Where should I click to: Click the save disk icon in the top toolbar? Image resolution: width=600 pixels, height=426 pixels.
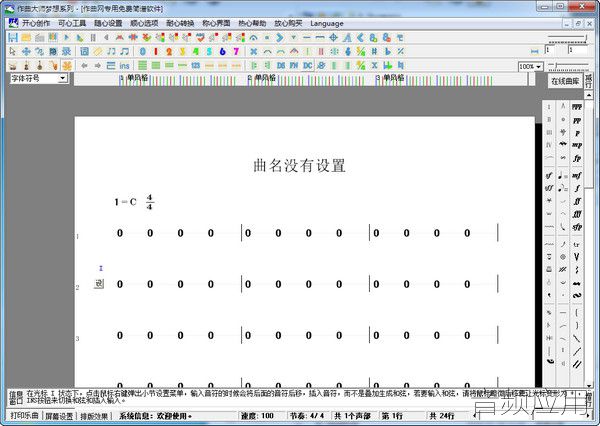[x=13, y=38]
